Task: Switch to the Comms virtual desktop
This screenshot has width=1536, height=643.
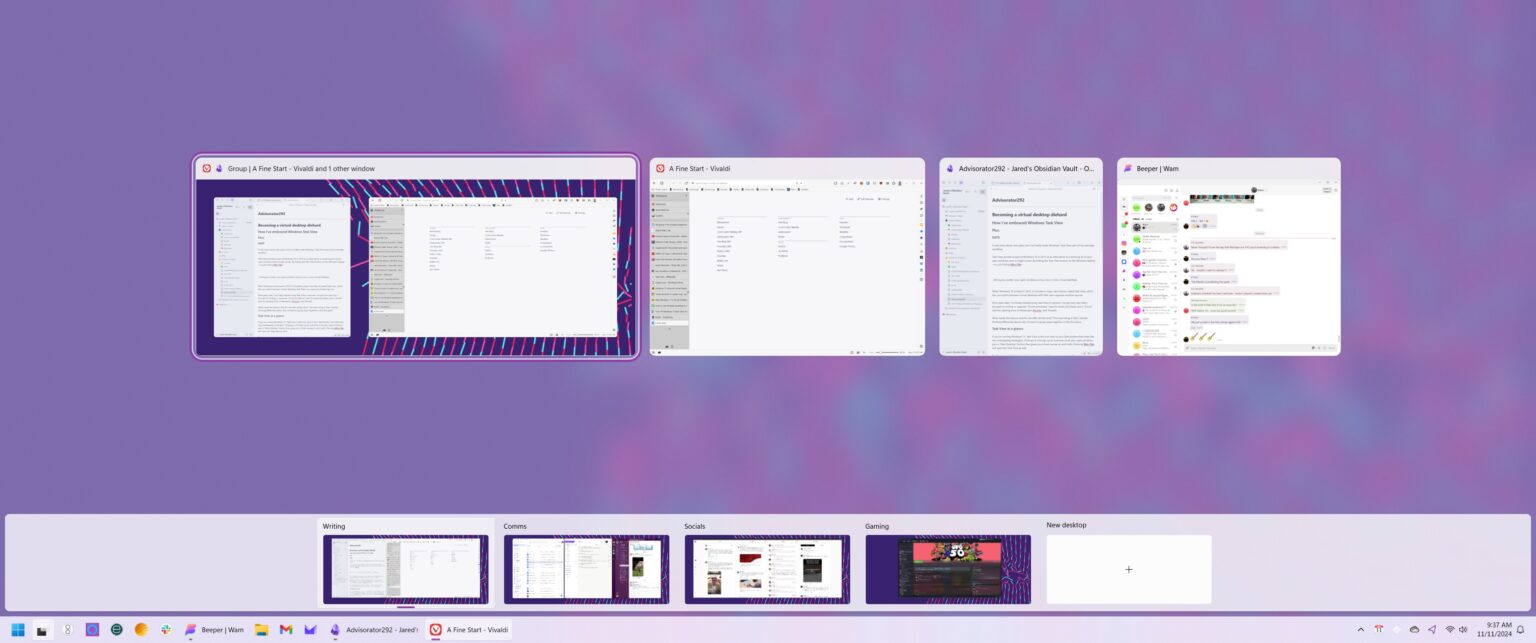Action: [585, 568]
